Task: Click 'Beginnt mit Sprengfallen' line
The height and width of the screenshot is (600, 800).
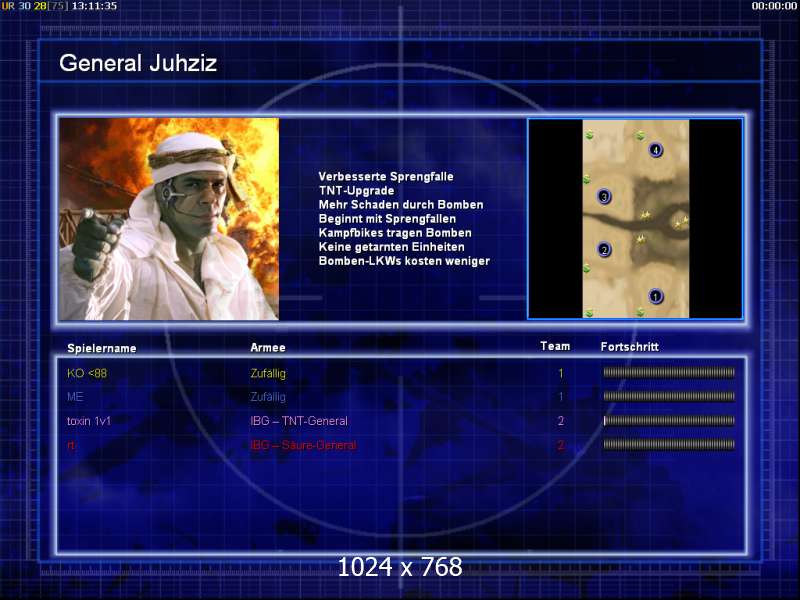Action: point(387,219)
